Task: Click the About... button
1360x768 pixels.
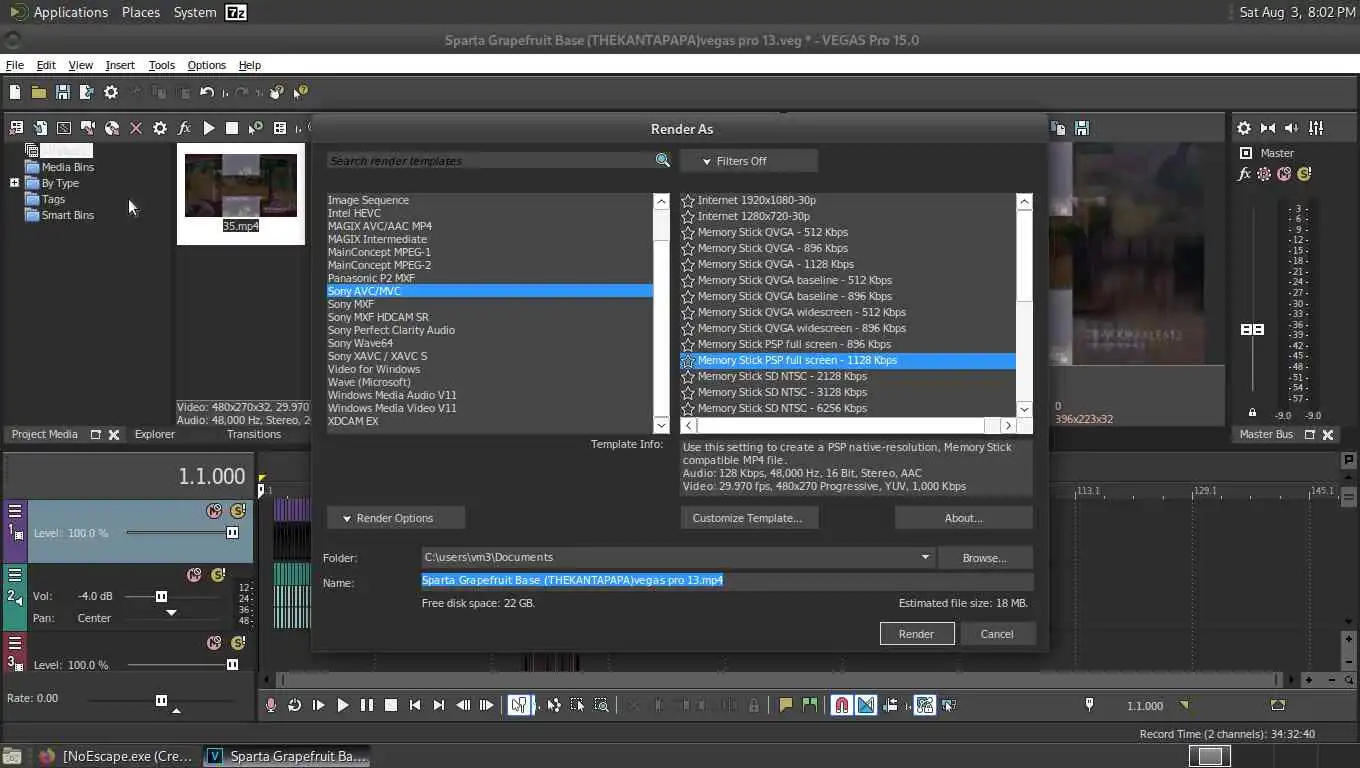Action: pos(964,518)
